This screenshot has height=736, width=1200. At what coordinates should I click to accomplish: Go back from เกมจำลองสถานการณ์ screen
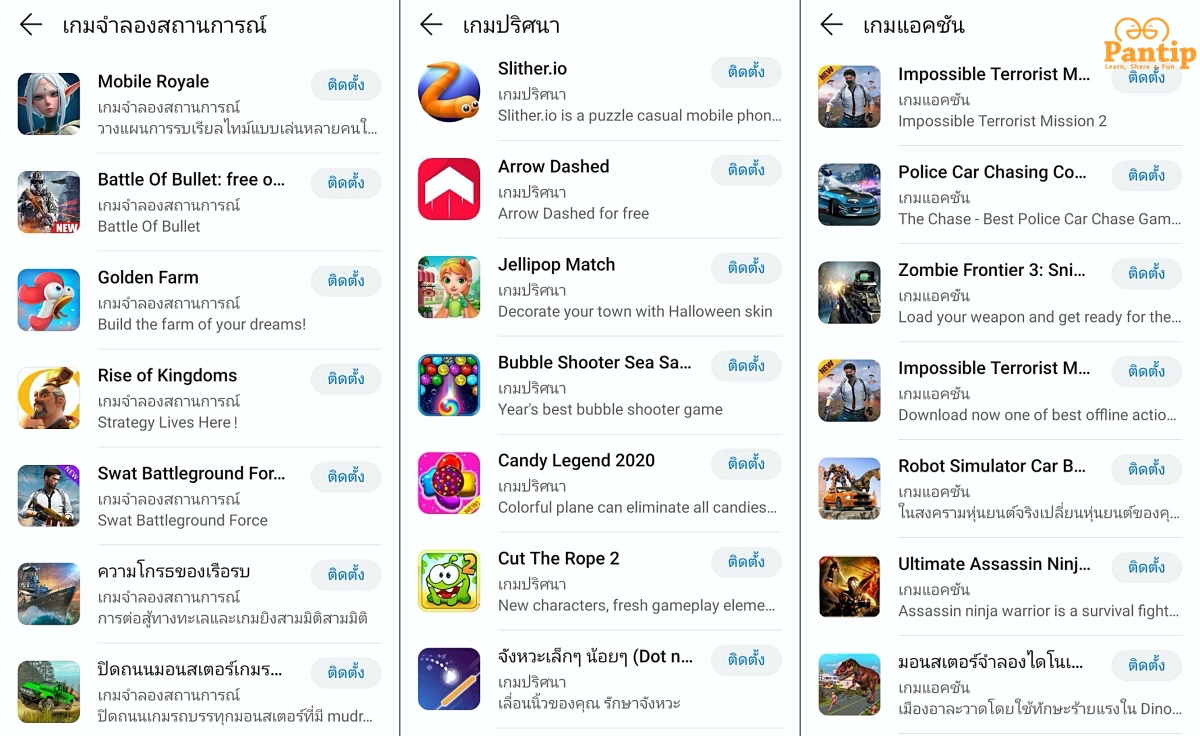tap(31, 25)
